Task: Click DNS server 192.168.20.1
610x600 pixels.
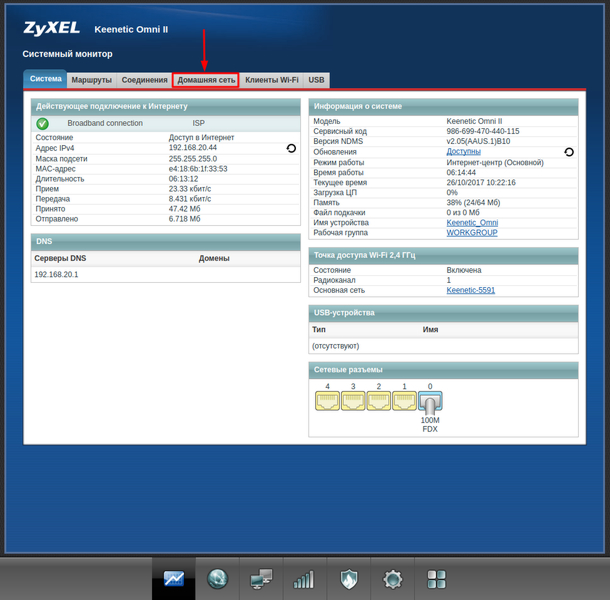Action: 56,275
